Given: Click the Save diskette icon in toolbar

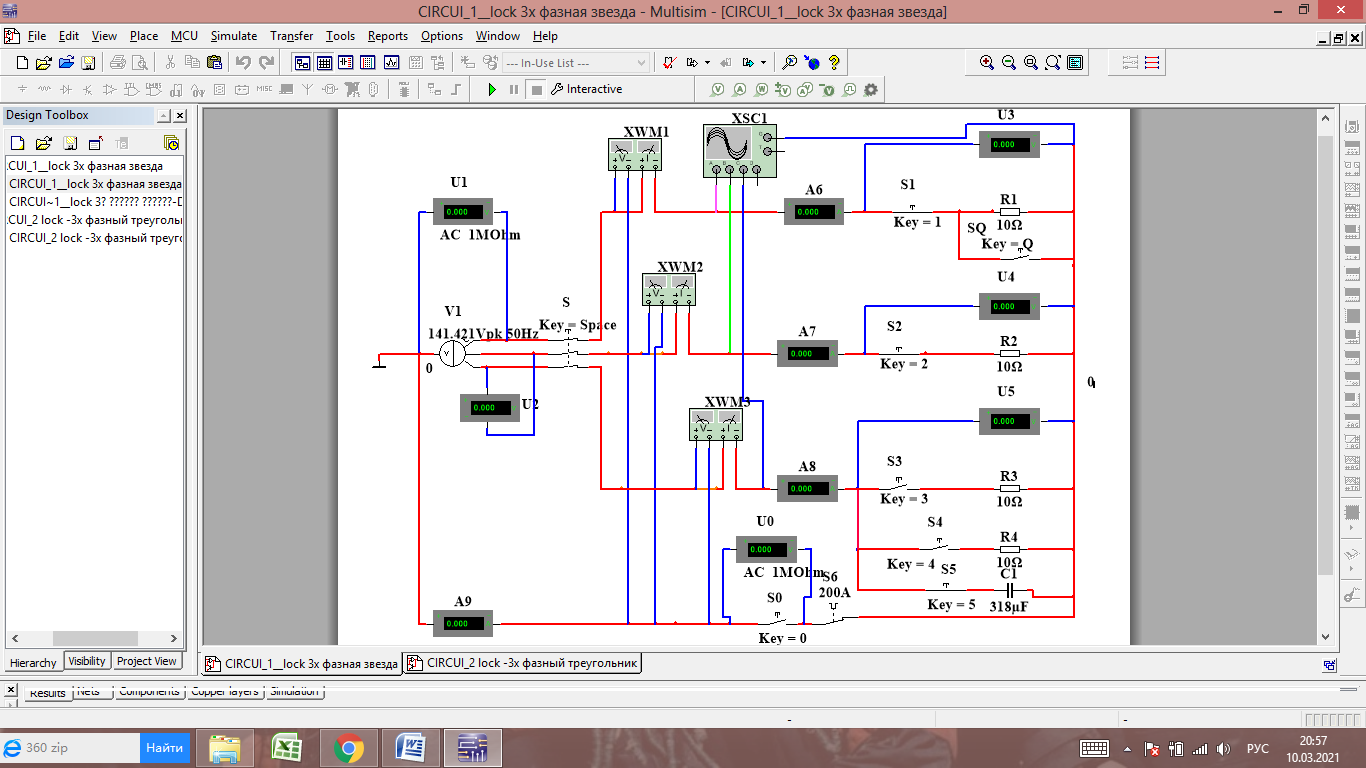Looking at the screenshot, I should 88,62.
